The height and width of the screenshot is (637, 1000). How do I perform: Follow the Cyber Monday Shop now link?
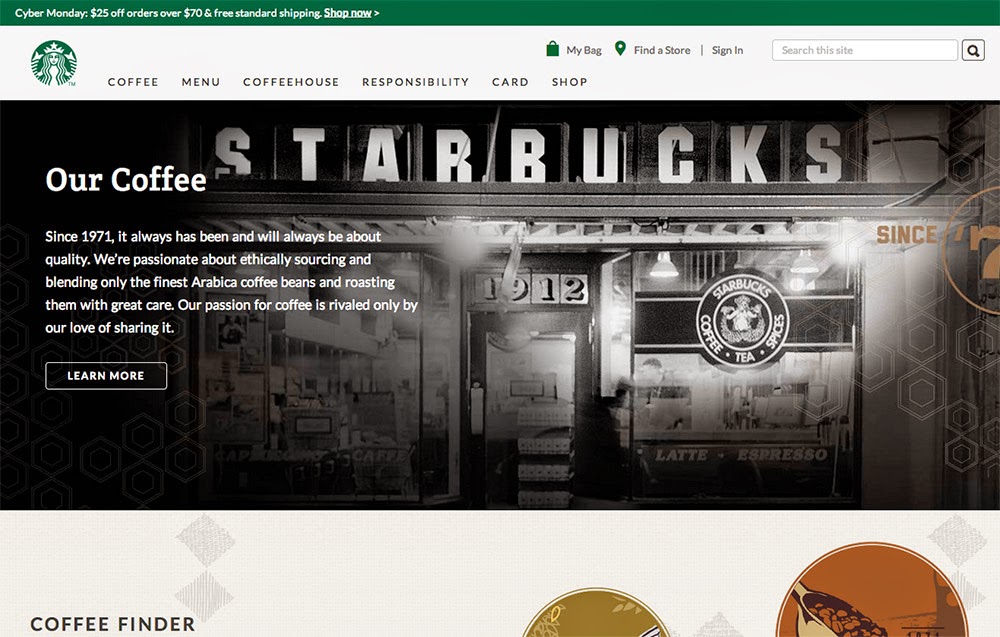[x=347, y=13]
